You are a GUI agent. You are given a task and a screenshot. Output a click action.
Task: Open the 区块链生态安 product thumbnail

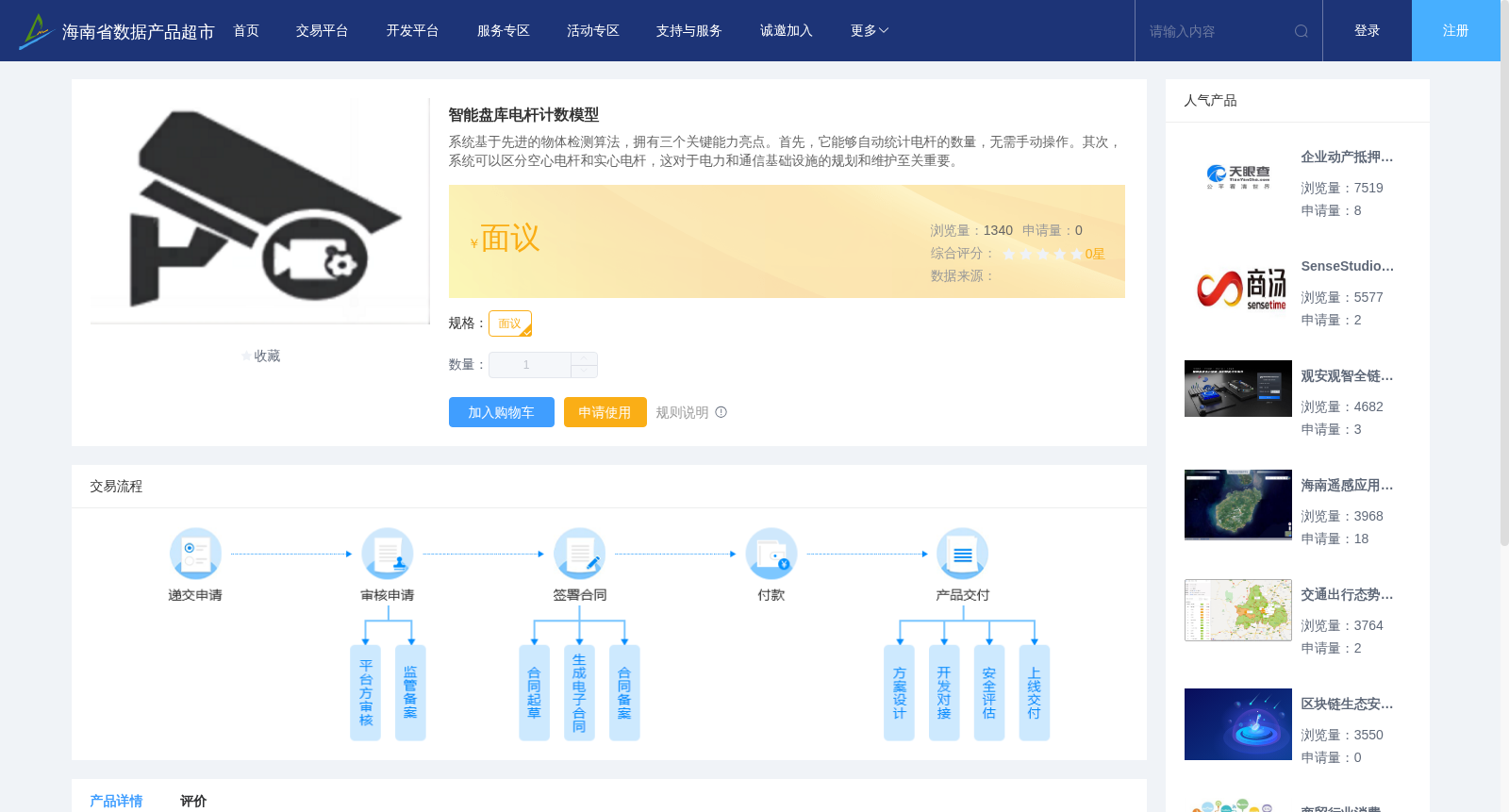(x=1238, y=724)
